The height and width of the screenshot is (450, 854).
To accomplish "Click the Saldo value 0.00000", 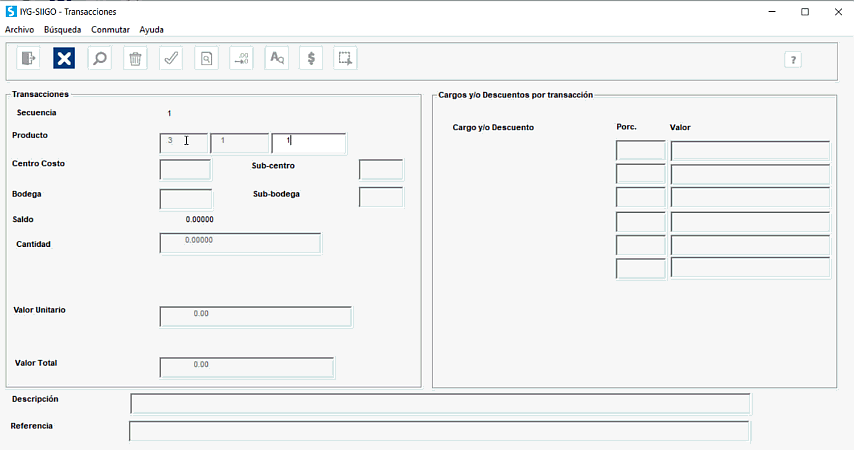I will (x=199, y=220).
